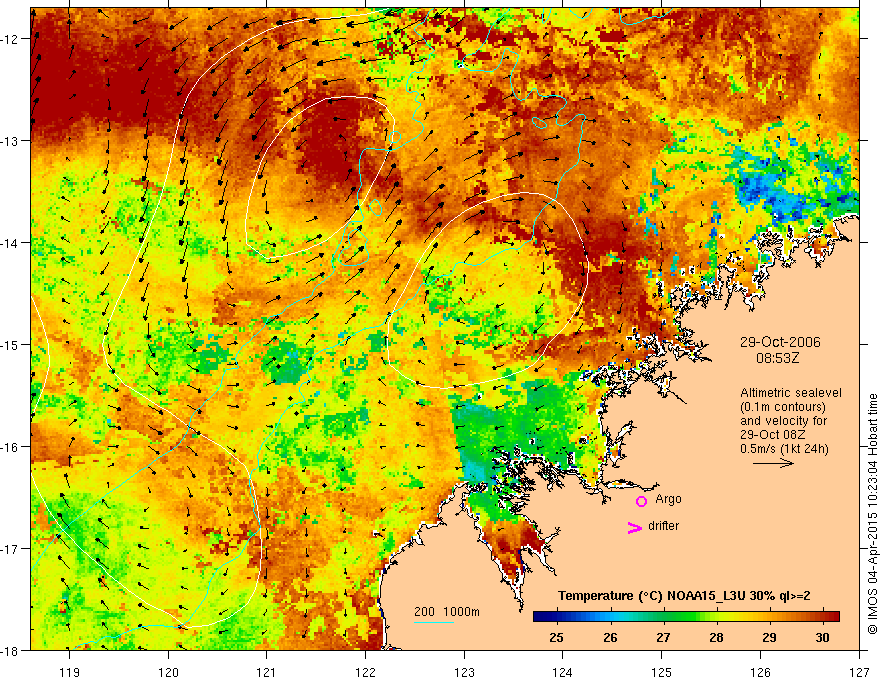Click the magenta drifter arrowhead symbol in legend
The height and width of the screenshot is (680, 880).
coord(635,527)
